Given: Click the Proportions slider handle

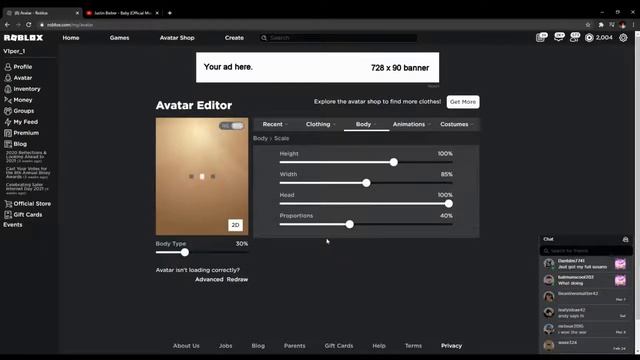Looking at the screenshot, I should click(349, 224).
